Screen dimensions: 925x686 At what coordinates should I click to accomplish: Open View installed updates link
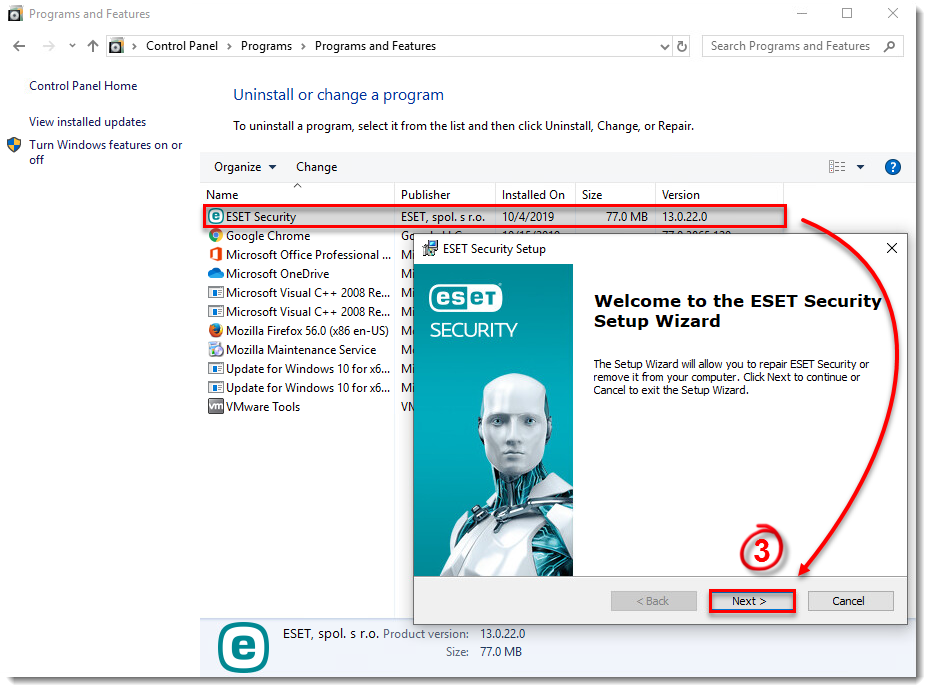click(87, 122)
